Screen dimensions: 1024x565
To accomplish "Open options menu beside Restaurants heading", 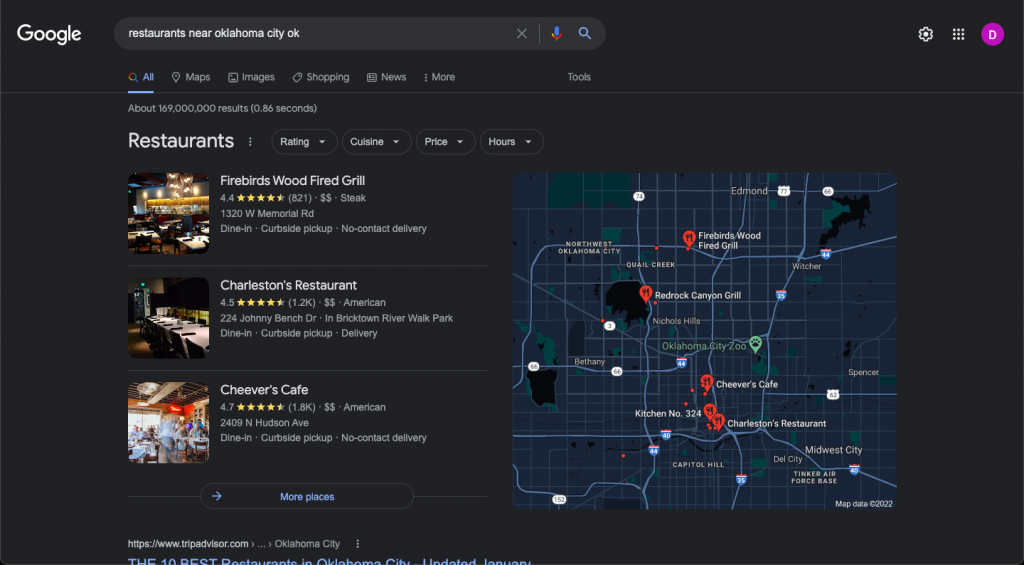I will [x=250, y=142].
